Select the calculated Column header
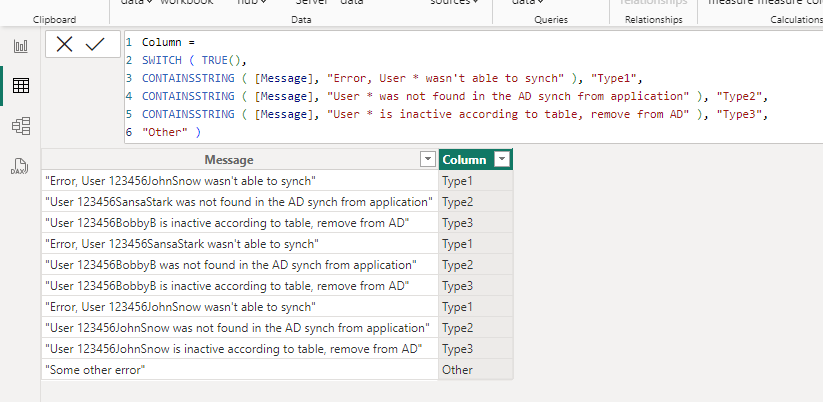This screenshot has height=402, width=823. point(476,160)
